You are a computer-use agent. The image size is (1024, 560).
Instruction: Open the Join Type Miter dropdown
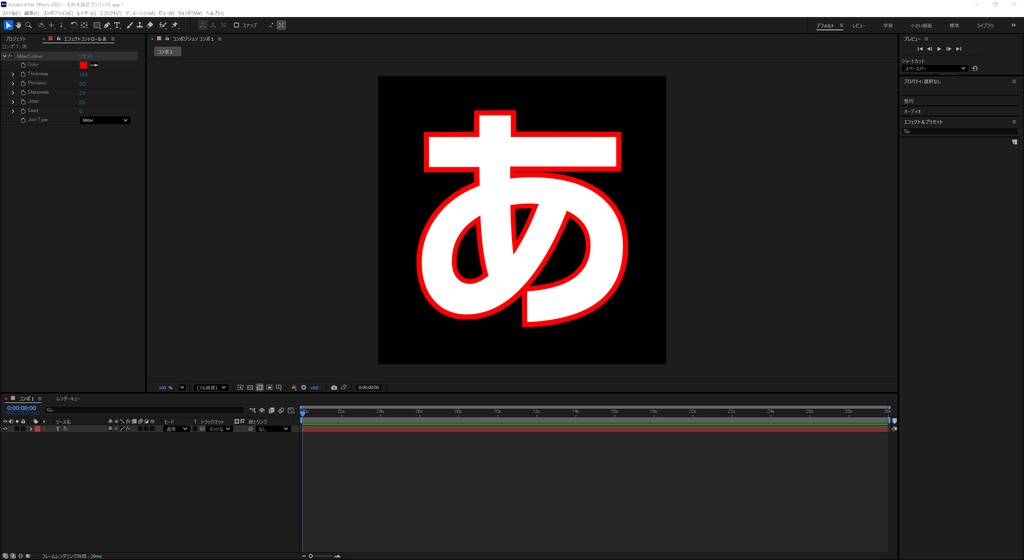pyautogui.click(x=105, y=120)
